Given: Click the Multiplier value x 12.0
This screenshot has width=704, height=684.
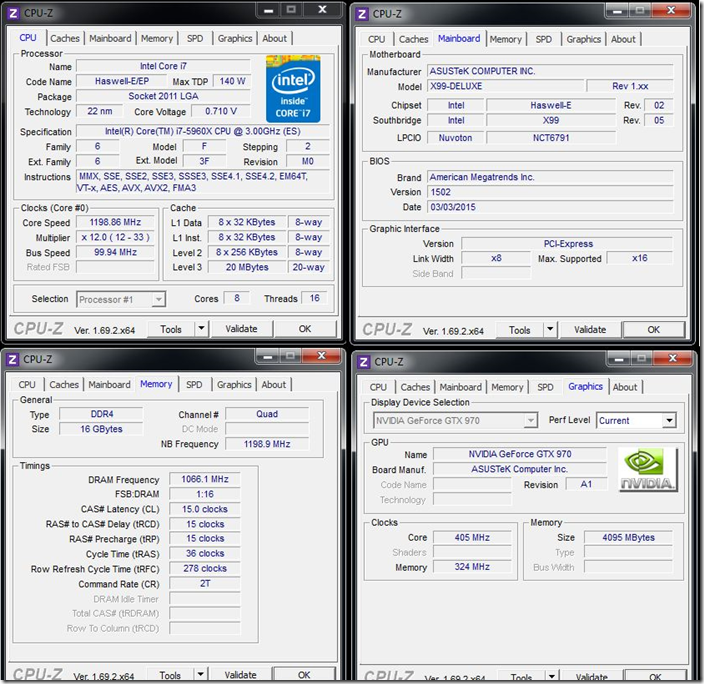Looking at the screenshot, I should (x=115, y=237).
